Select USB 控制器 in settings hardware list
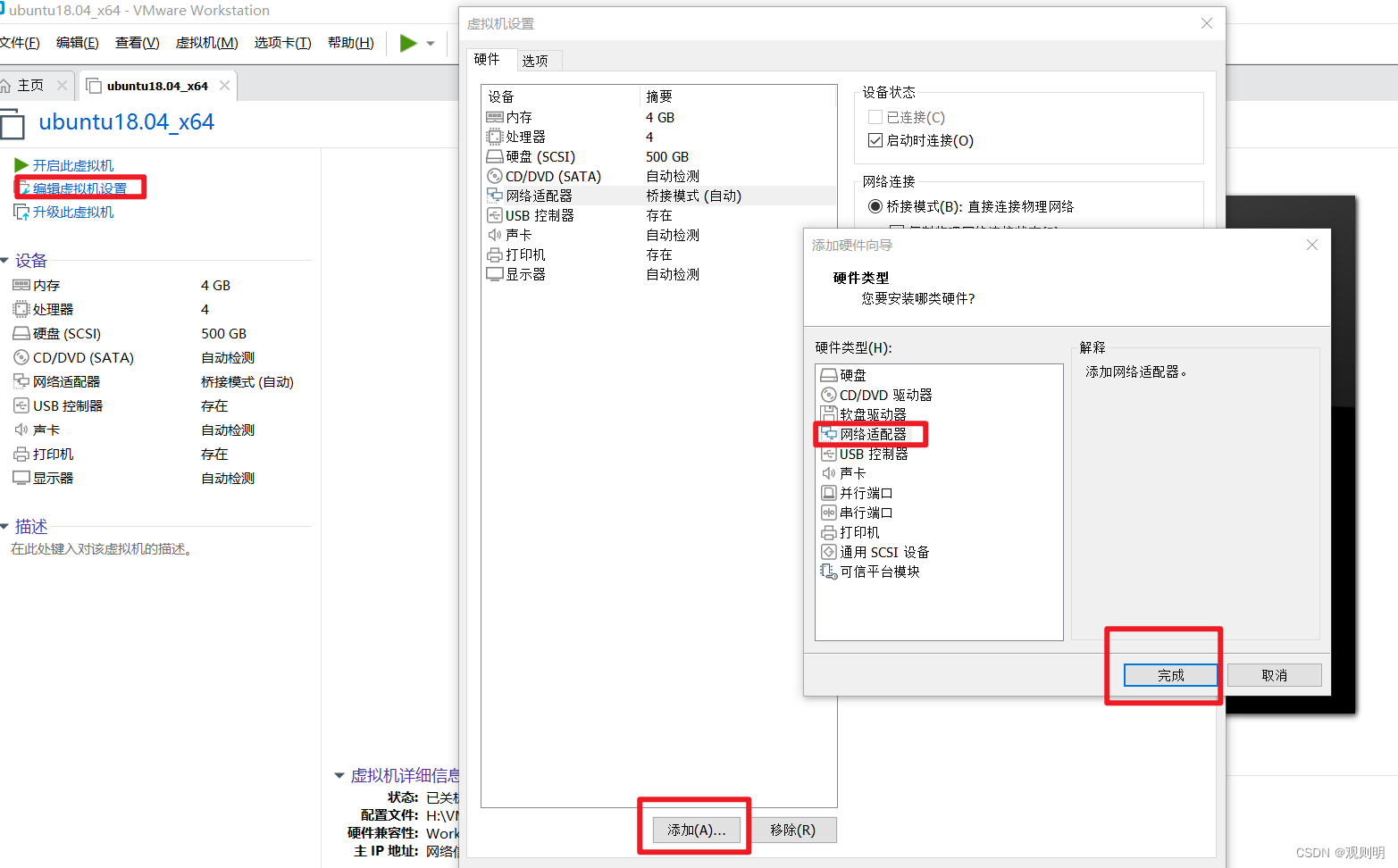 click(659, 215)
